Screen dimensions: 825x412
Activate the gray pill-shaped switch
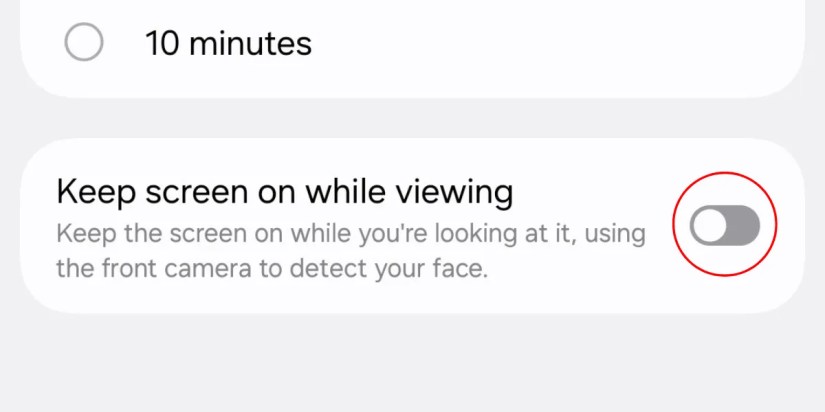[x=725, y=227]
